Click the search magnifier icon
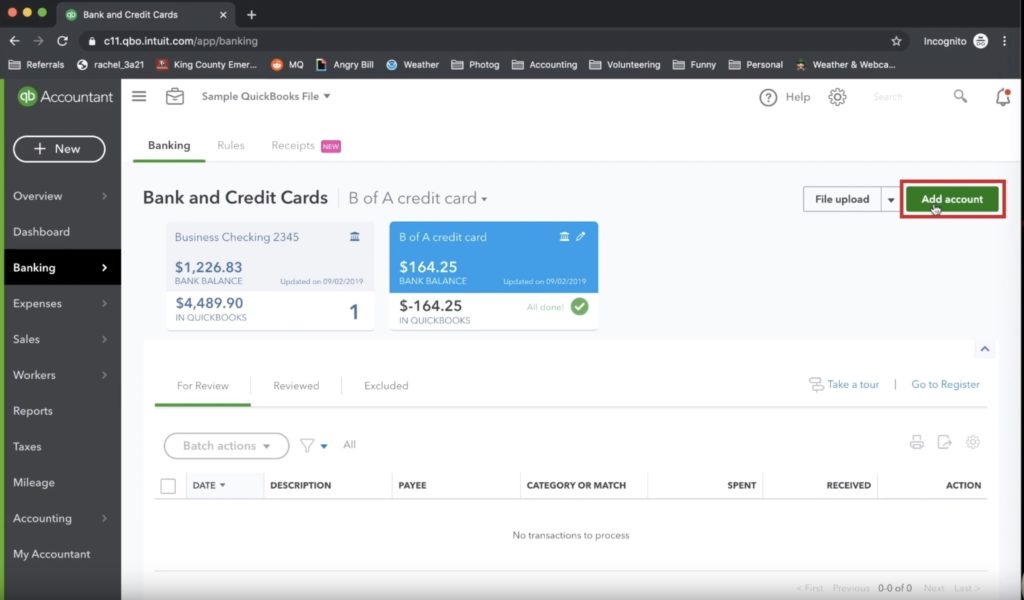The width and height of the screenshot is (1024, 600). coord(960,97)
